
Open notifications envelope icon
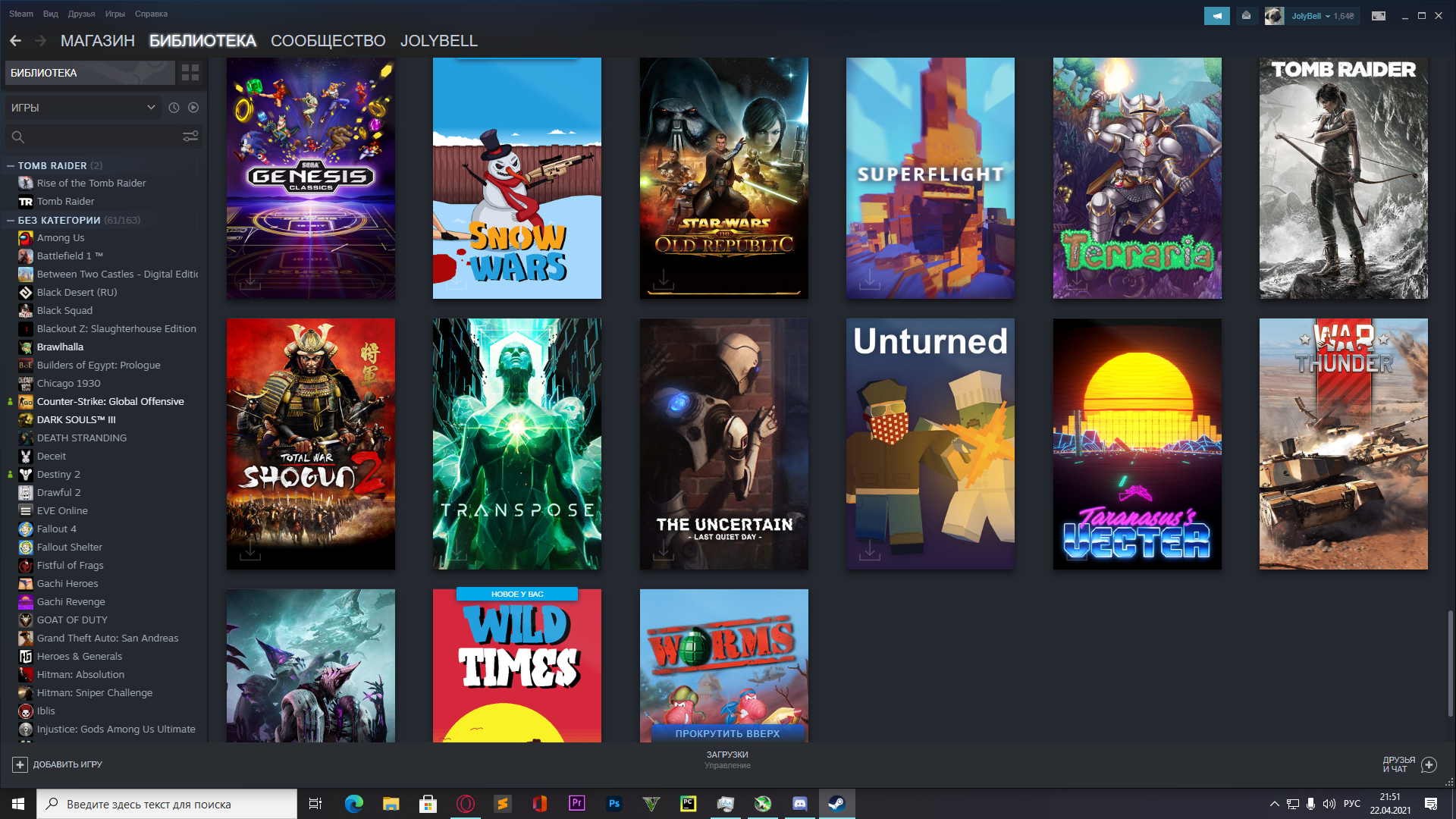coord(1246,16)
